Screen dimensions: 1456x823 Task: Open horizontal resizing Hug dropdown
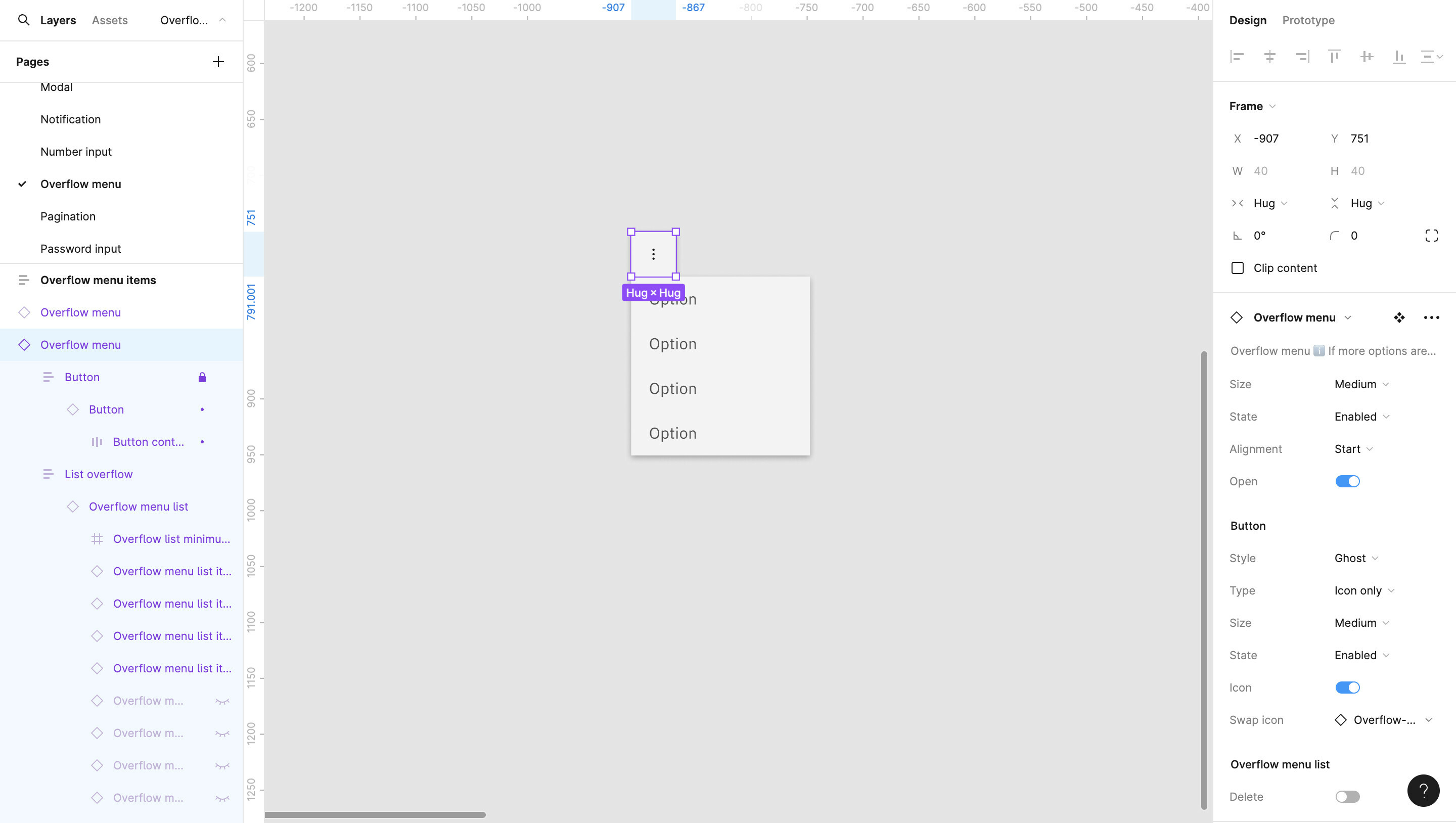[1270, 204]
